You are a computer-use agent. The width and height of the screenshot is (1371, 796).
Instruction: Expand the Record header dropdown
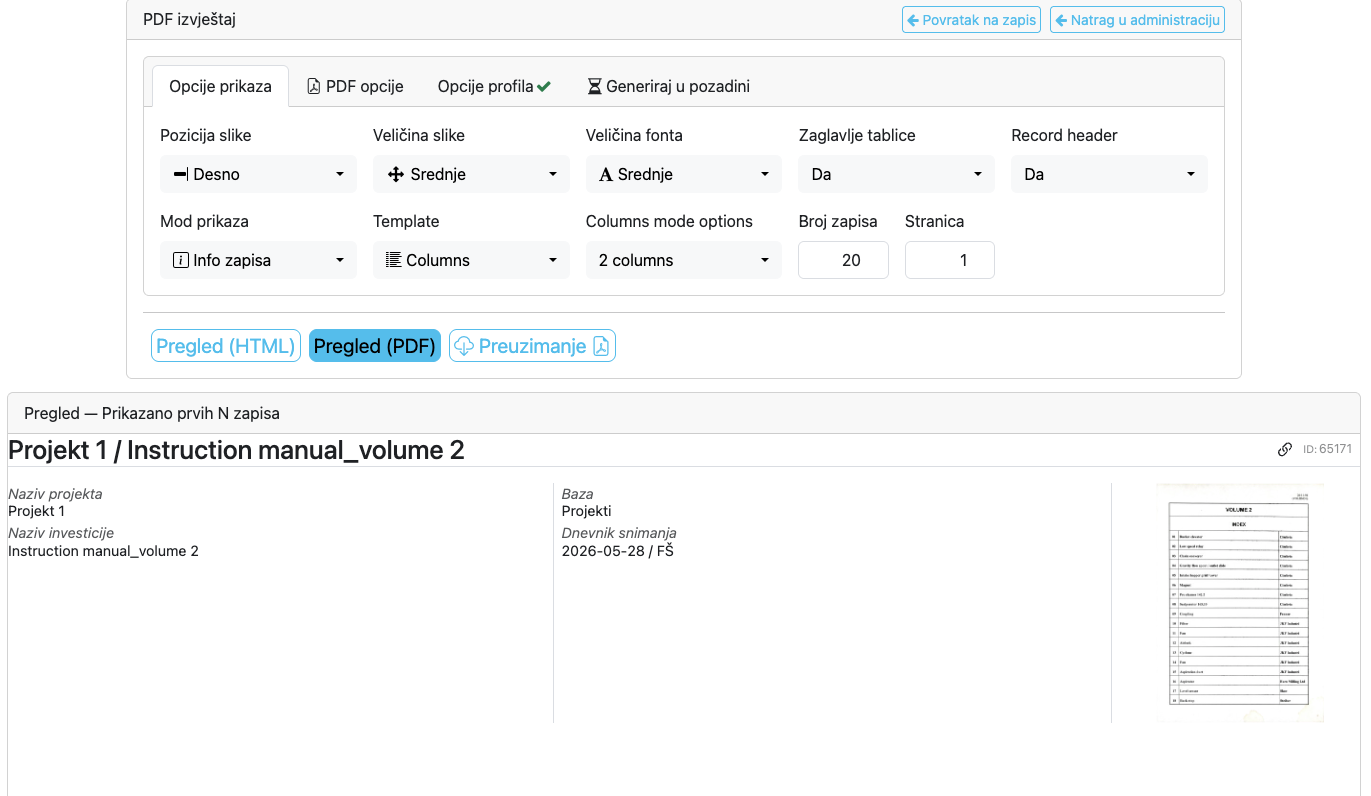(1109, 174)
